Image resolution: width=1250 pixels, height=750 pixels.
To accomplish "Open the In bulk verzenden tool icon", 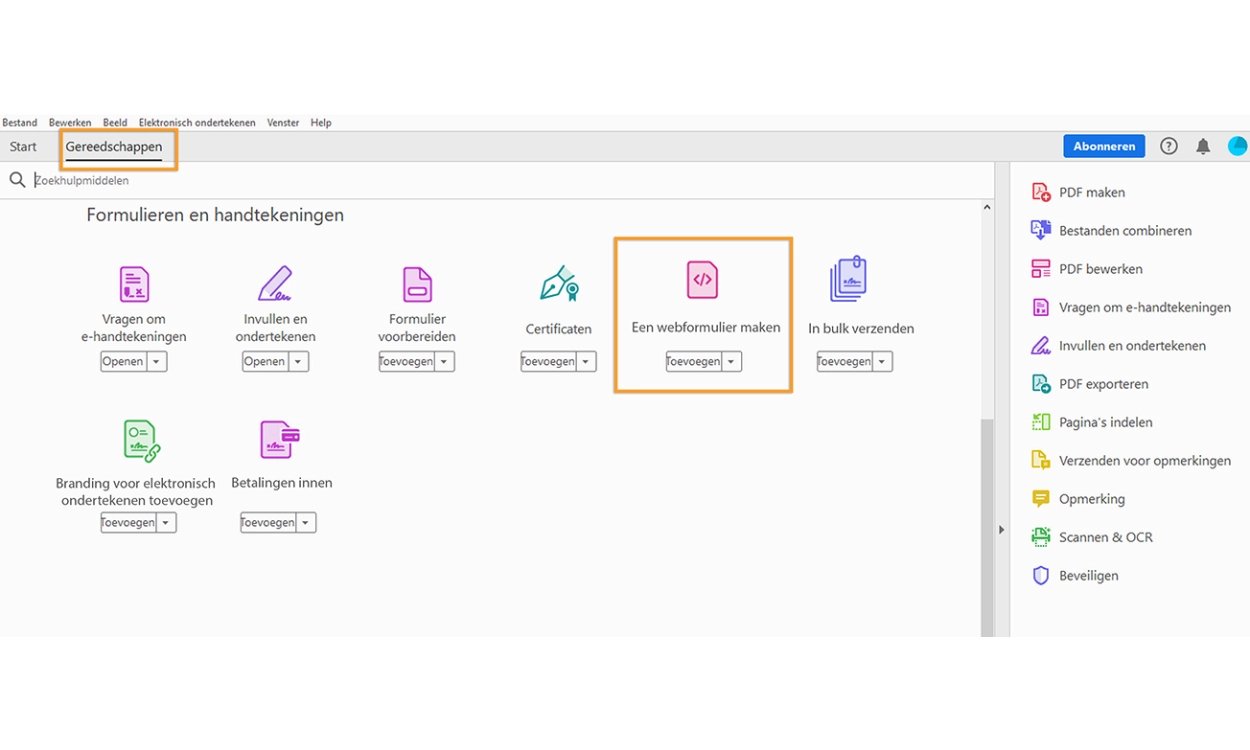I will click(x=848, y=280).
